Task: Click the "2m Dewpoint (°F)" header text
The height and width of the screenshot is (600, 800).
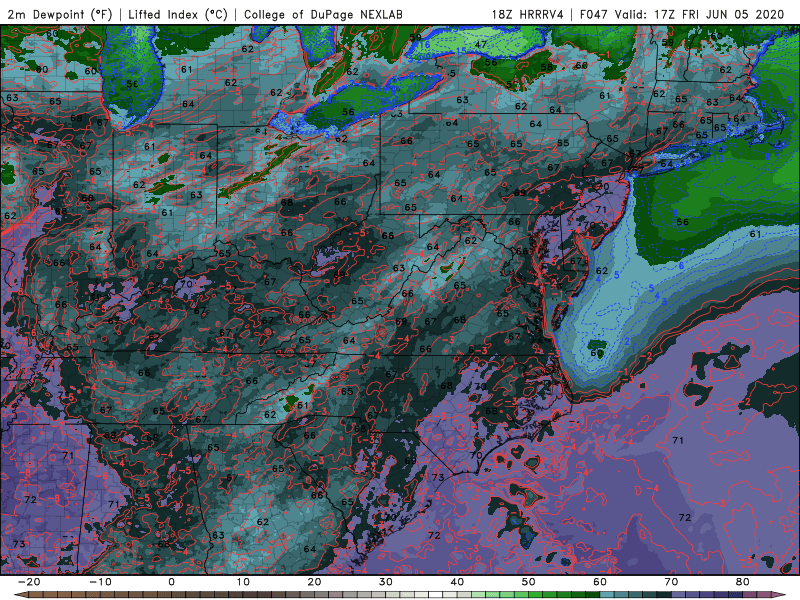Action: coord(59,14)
